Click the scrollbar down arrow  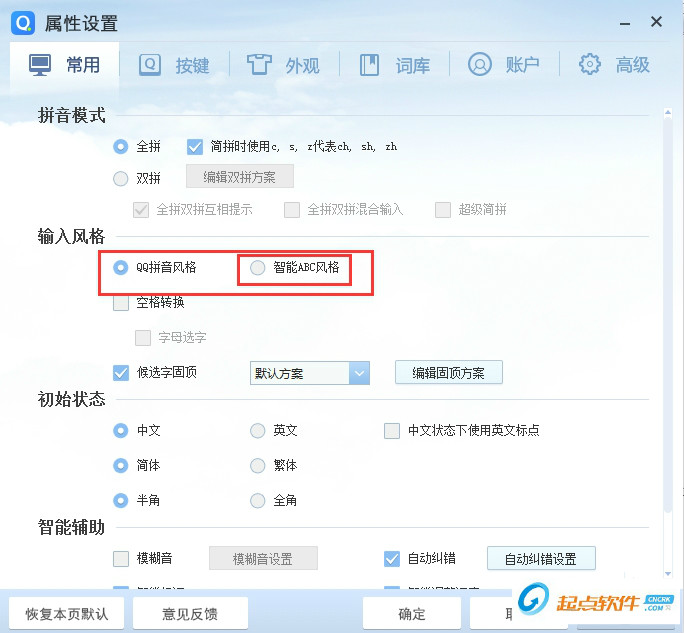pos(668,574)
